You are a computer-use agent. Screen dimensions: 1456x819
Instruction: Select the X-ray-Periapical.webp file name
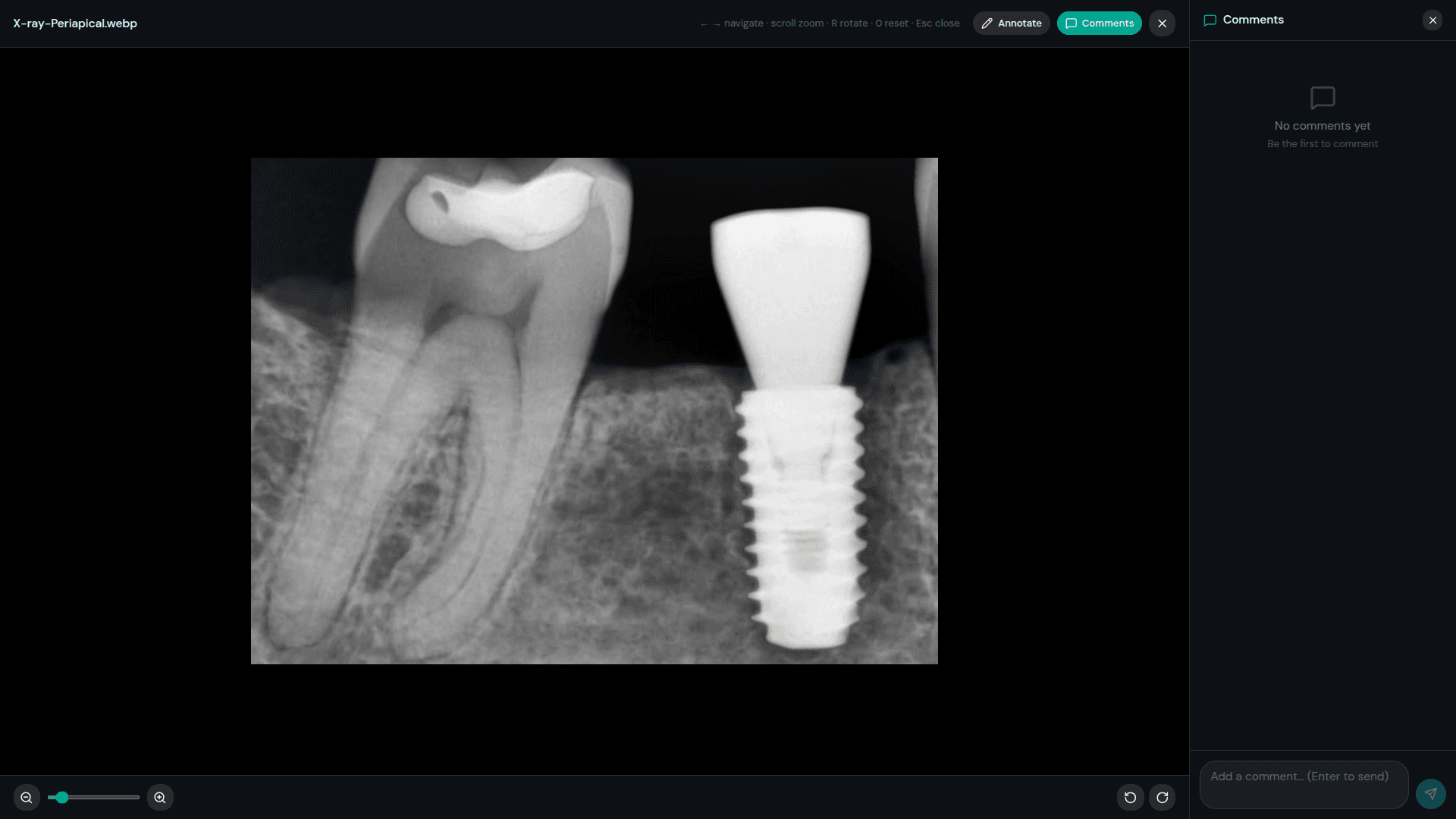[75, 24]
